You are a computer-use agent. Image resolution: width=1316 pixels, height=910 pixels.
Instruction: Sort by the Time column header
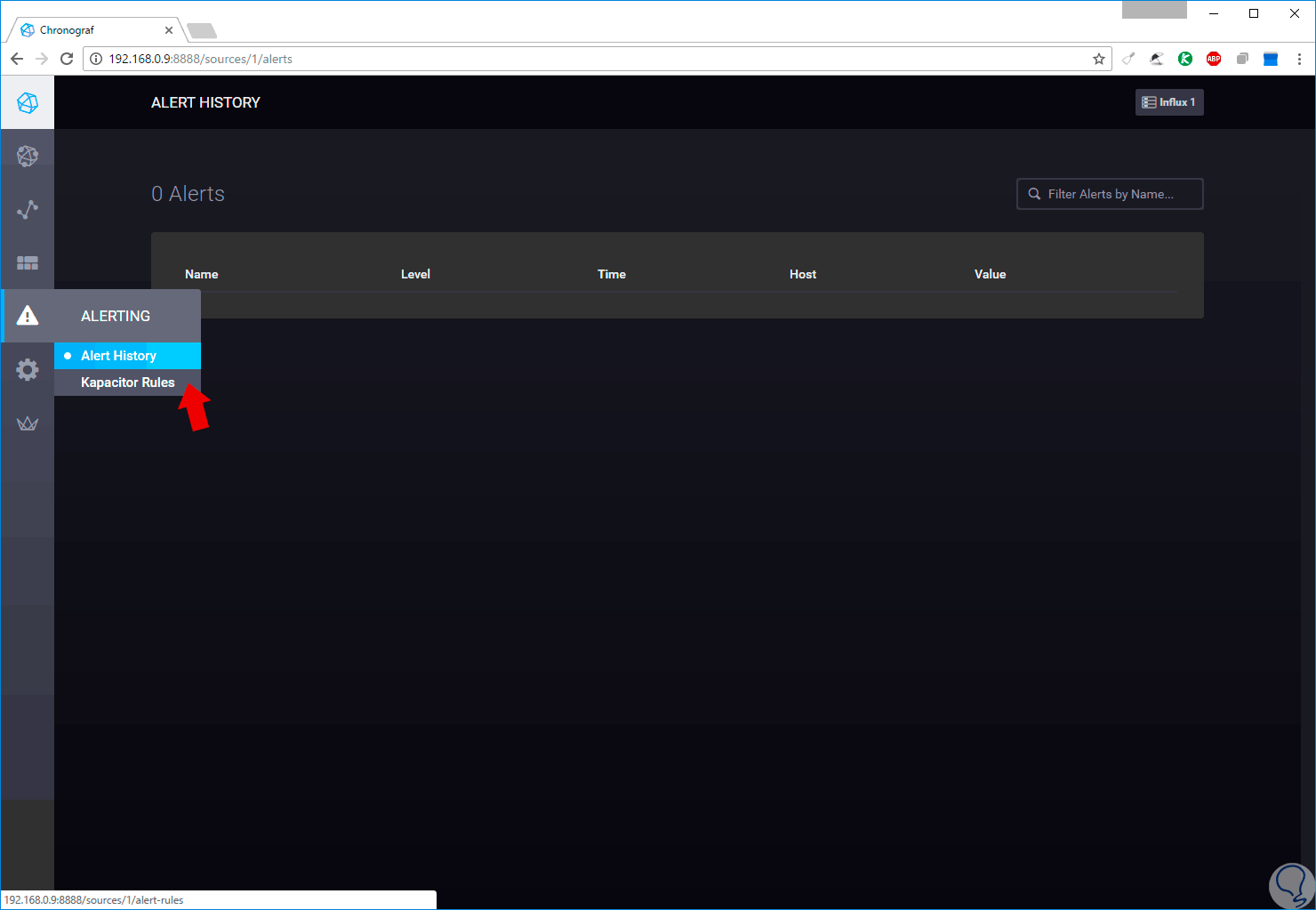tap(612, 274)
